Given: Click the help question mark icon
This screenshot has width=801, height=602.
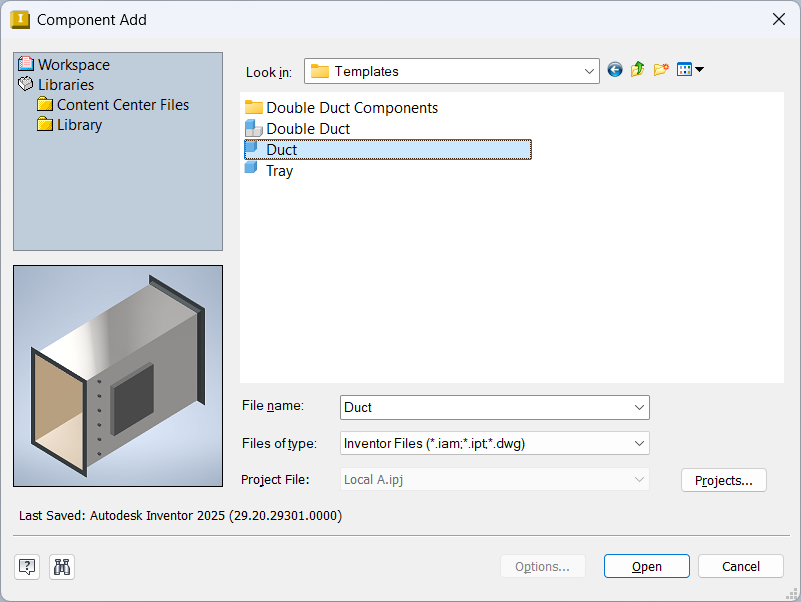Looking at the screenshot, I should [27, 567].
